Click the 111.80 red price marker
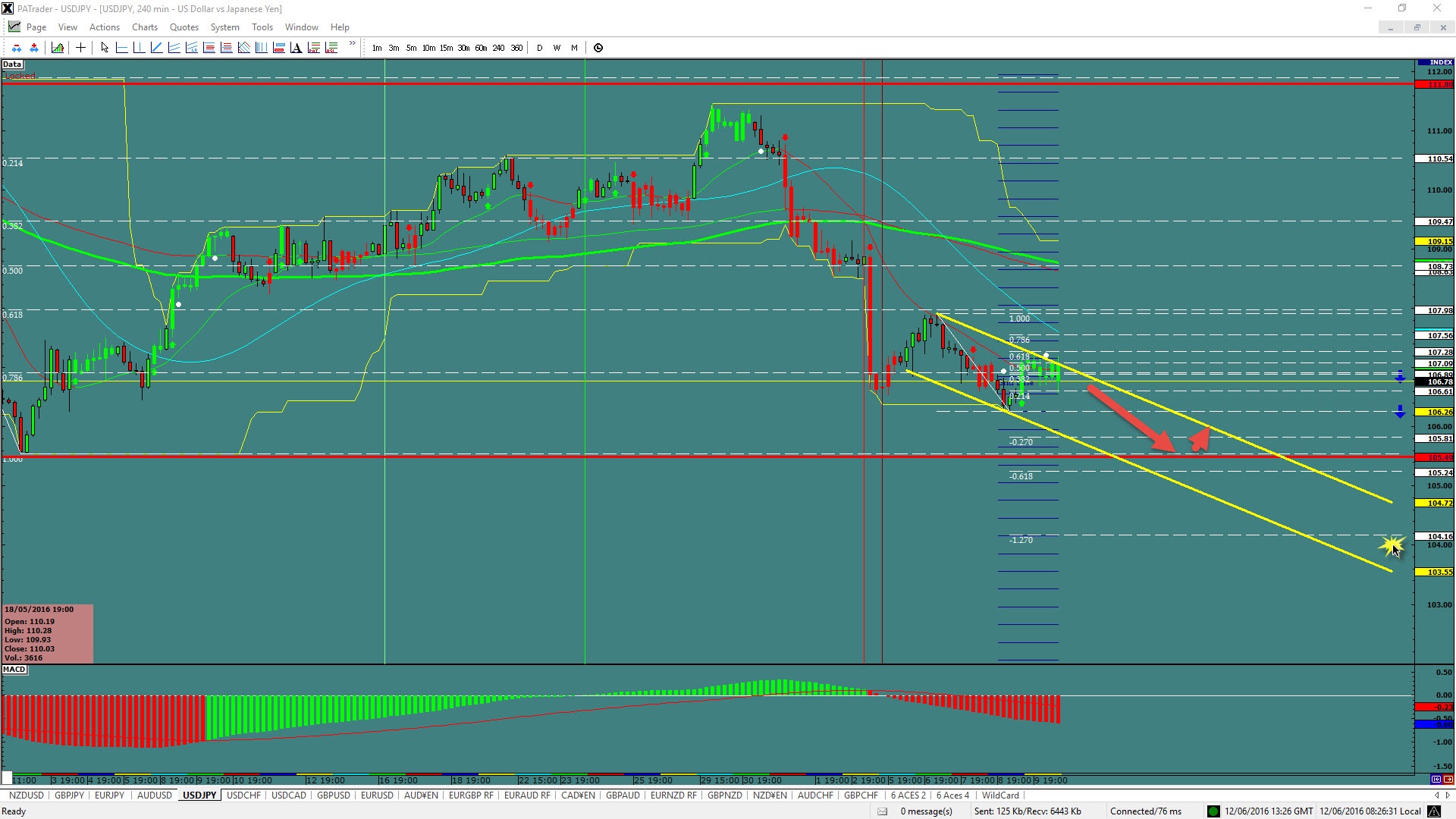This screenshot has height=819, width=1456. pos(1435,84)
